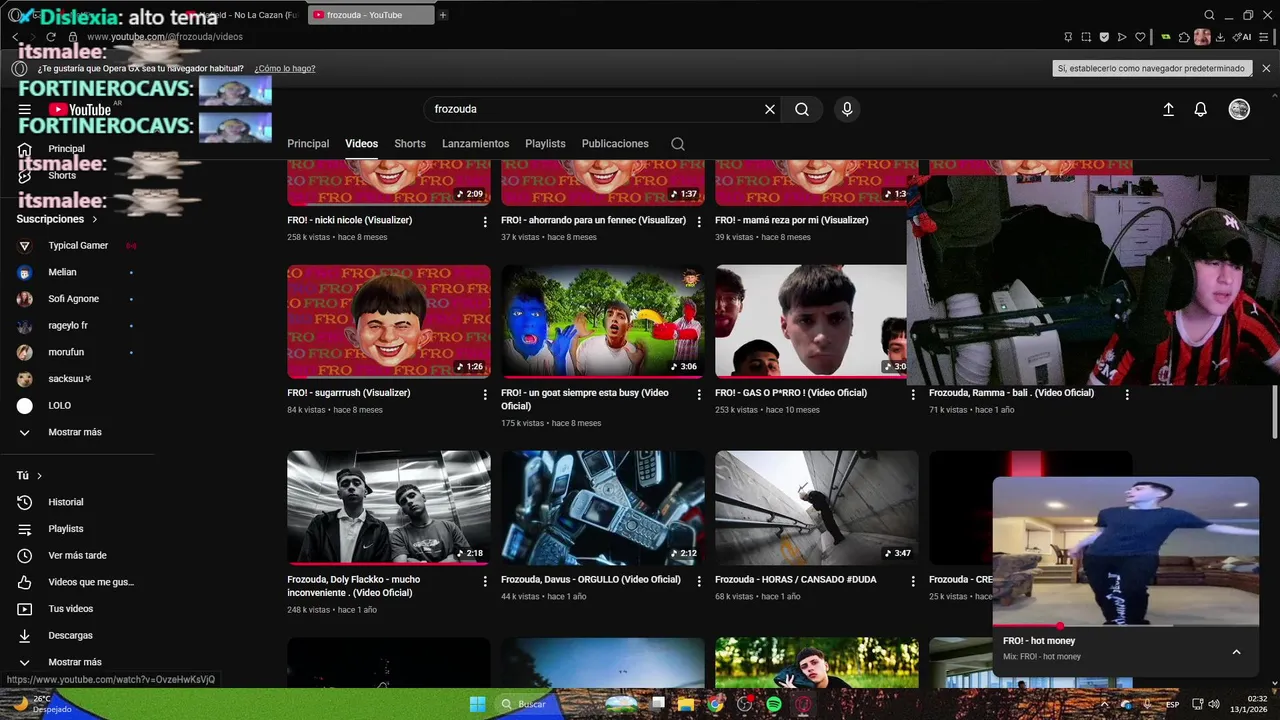Open options for Frozouda ORGULLO video
1280x720 pixels.
click(699, 581)
